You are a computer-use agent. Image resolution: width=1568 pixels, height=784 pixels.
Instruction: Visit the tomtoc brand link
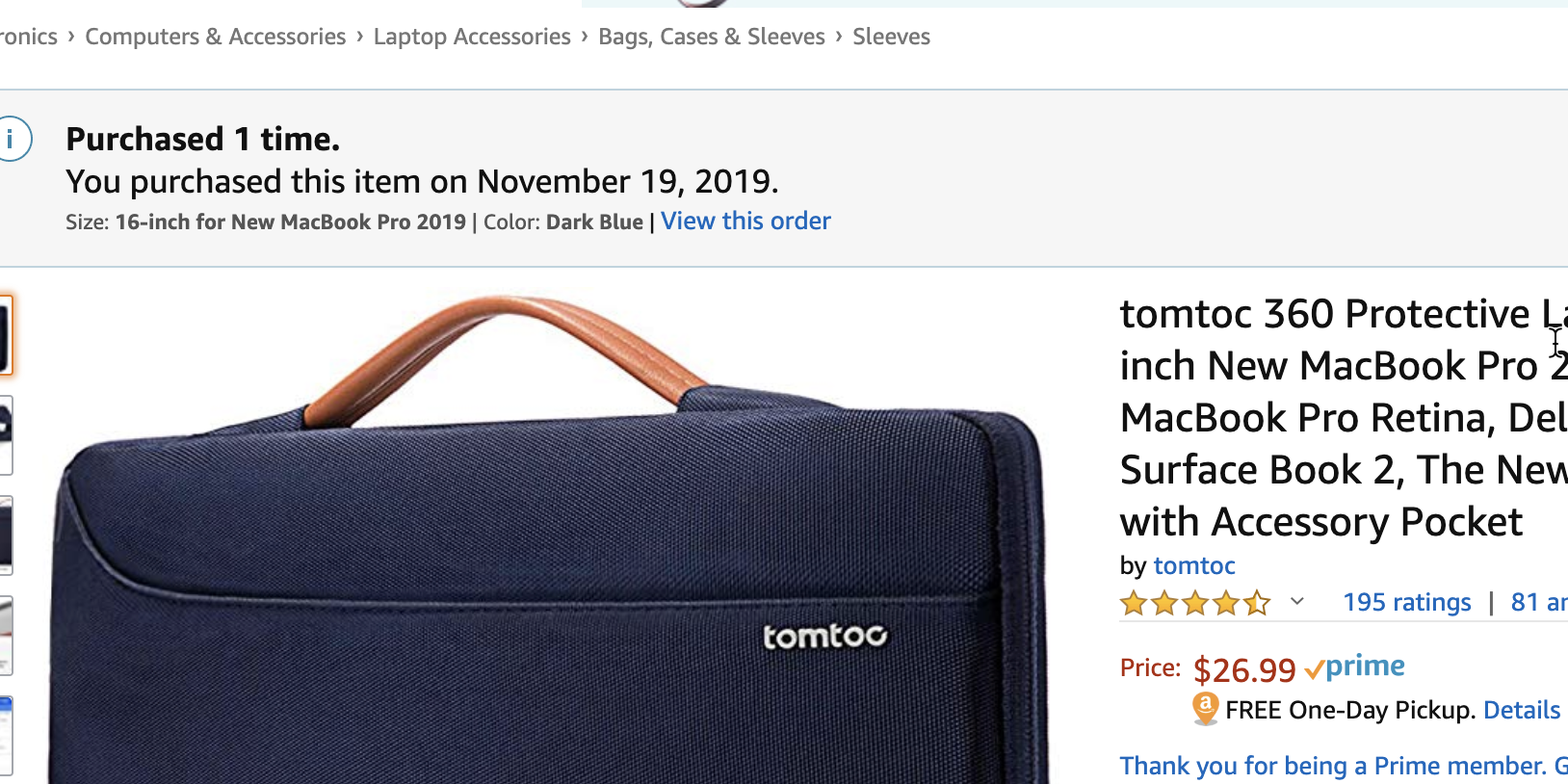click(x=1194, y=565)
